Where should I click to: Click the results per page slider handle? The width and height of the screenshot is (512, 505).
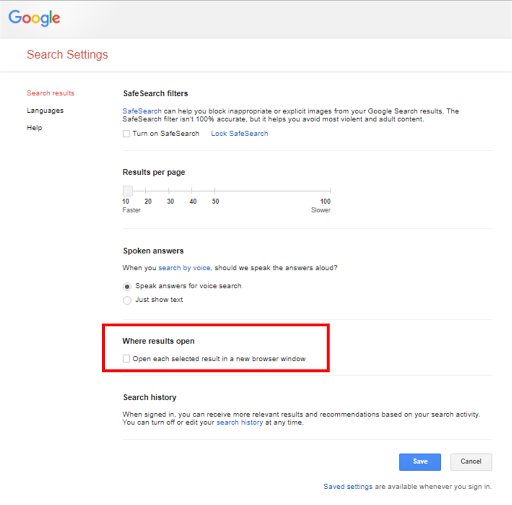pyautogui.click(x=128, y=191)
